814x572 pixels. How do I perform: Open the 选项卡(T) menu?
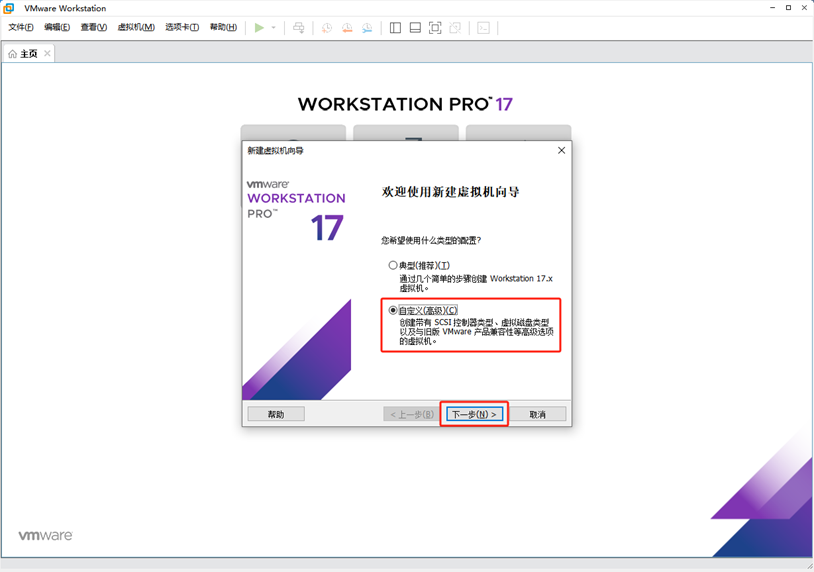coord(182,27)
